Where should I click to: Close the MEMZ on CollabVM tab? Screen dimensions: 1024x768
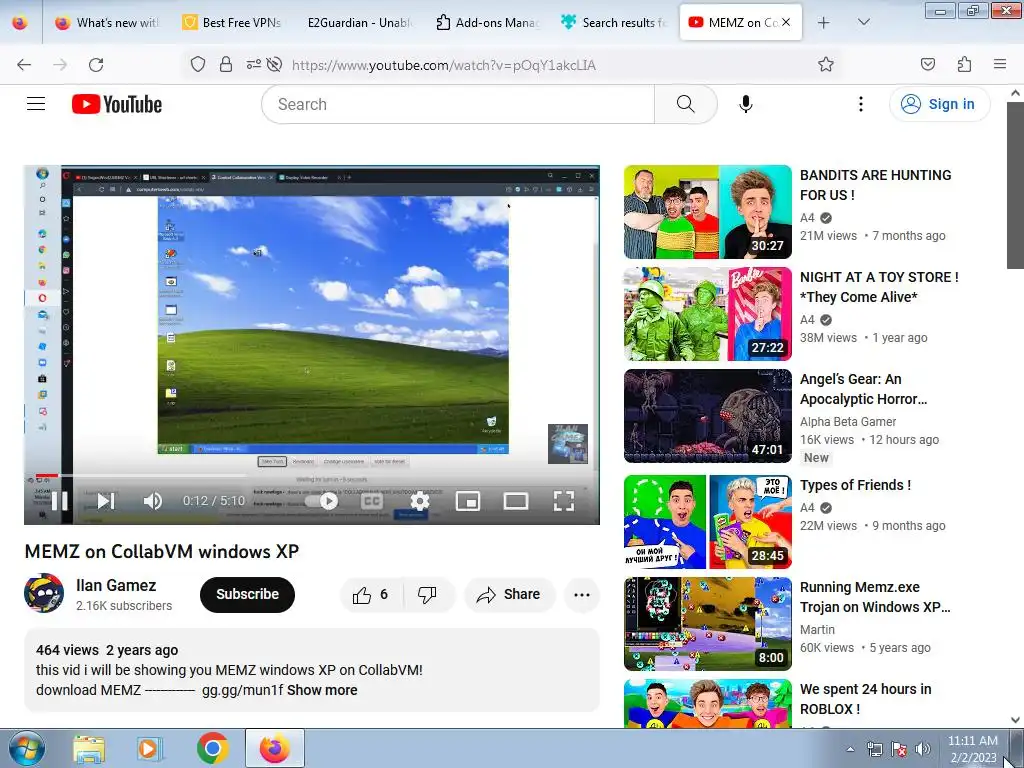point(786,22)
